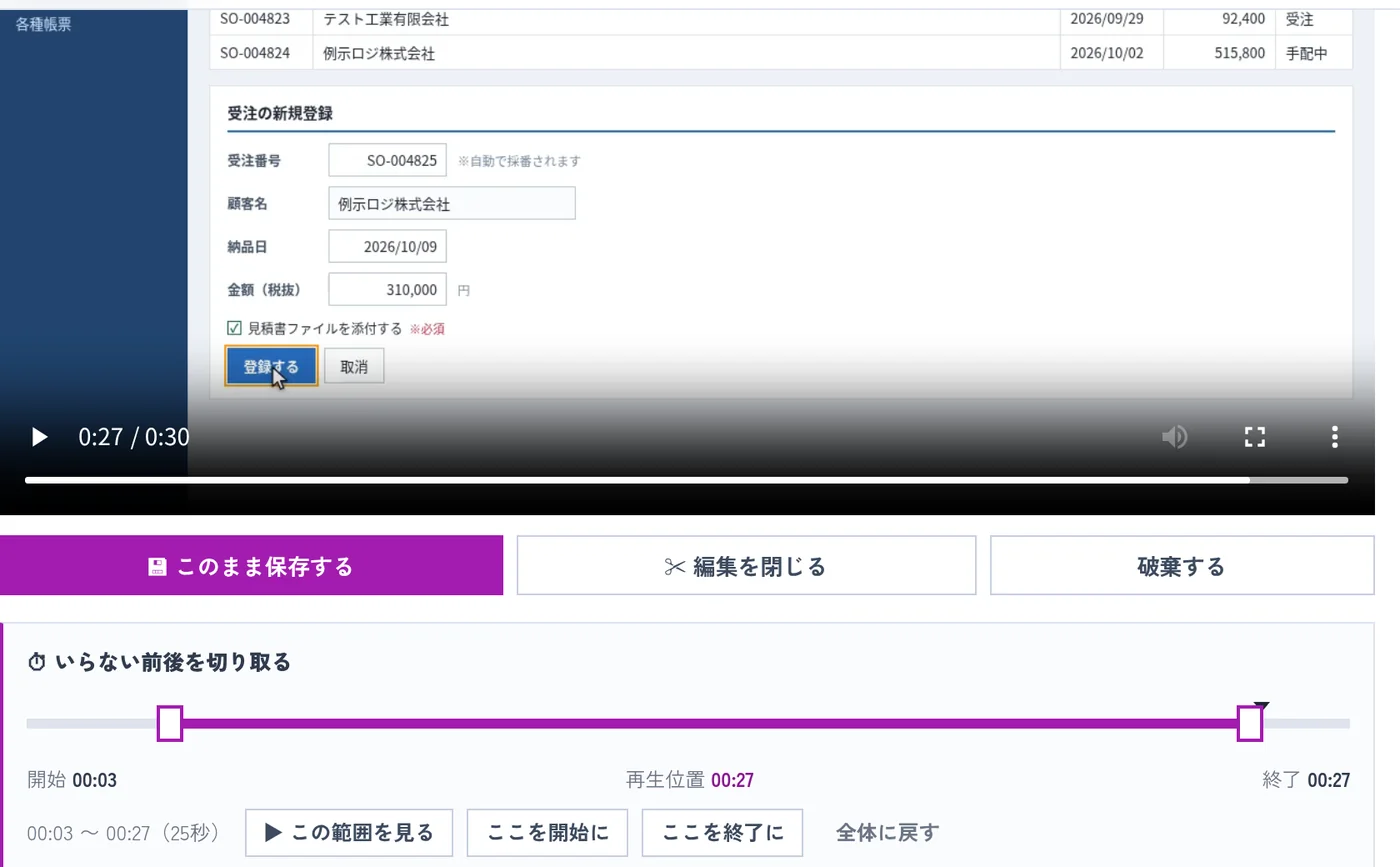Click 受注番号 field SO-004825
The image size is (1400, 867).
387,160
